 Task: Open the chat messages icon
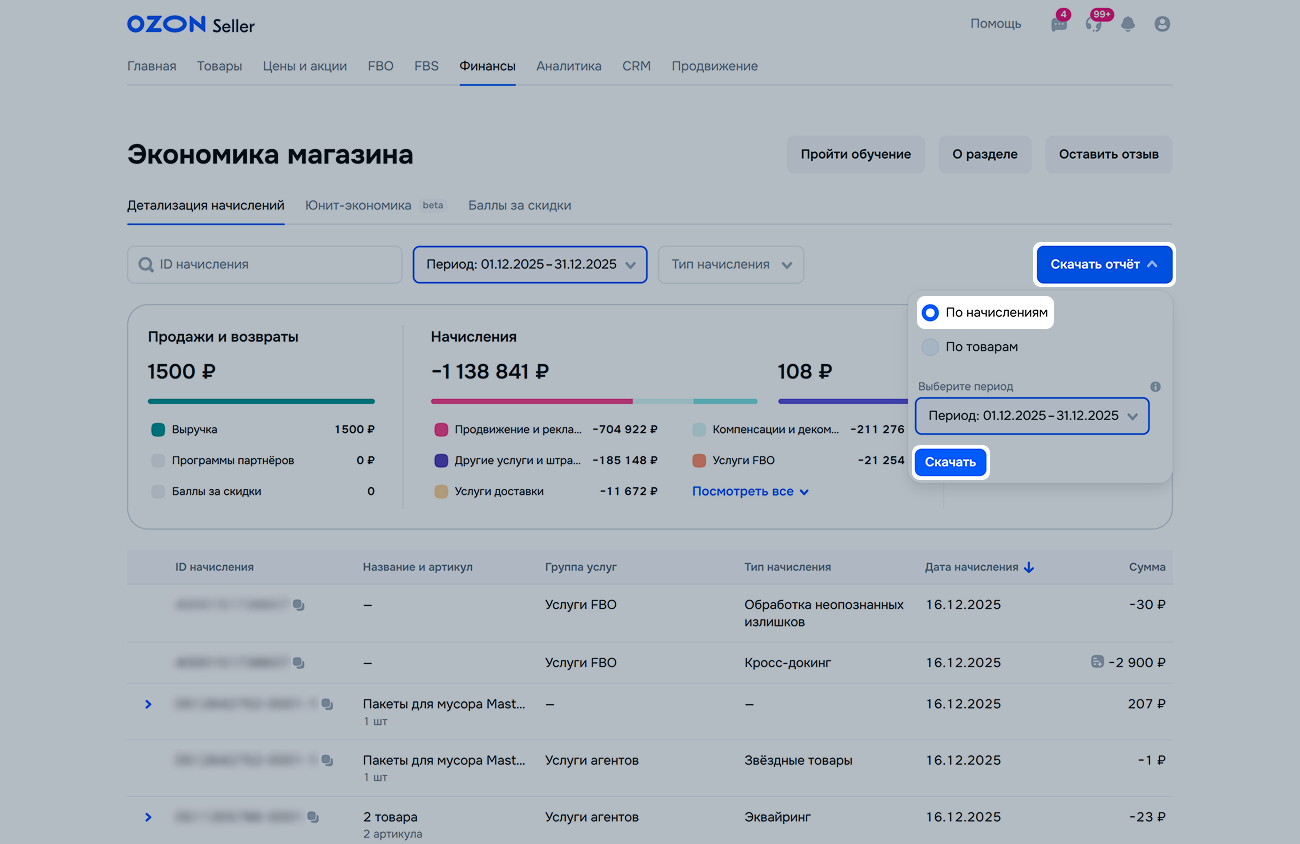click(x=1059, y=24)
